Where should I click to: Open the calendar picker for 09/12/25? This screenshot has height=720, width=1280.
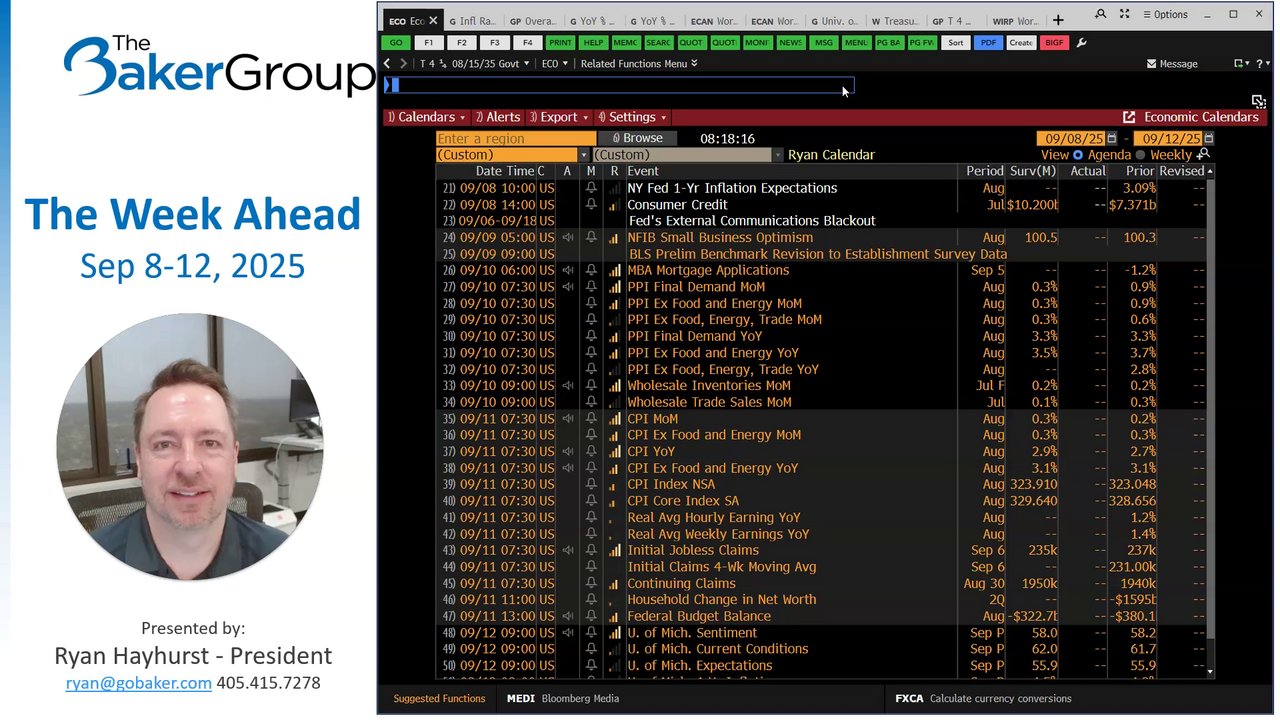(x=1208, y=138)
